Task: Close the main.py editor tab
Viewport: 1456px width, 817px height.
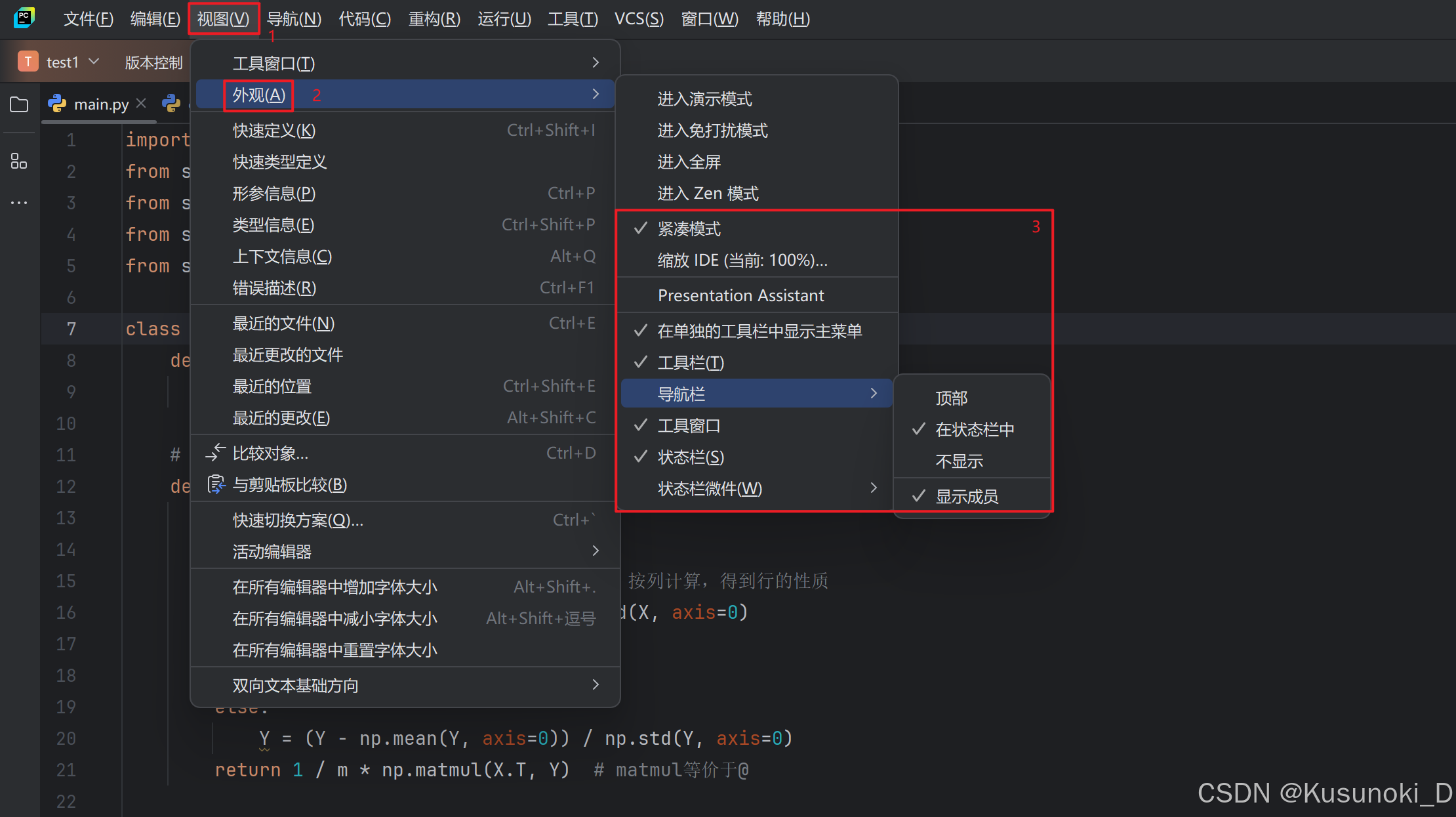Action: (141, 104)
